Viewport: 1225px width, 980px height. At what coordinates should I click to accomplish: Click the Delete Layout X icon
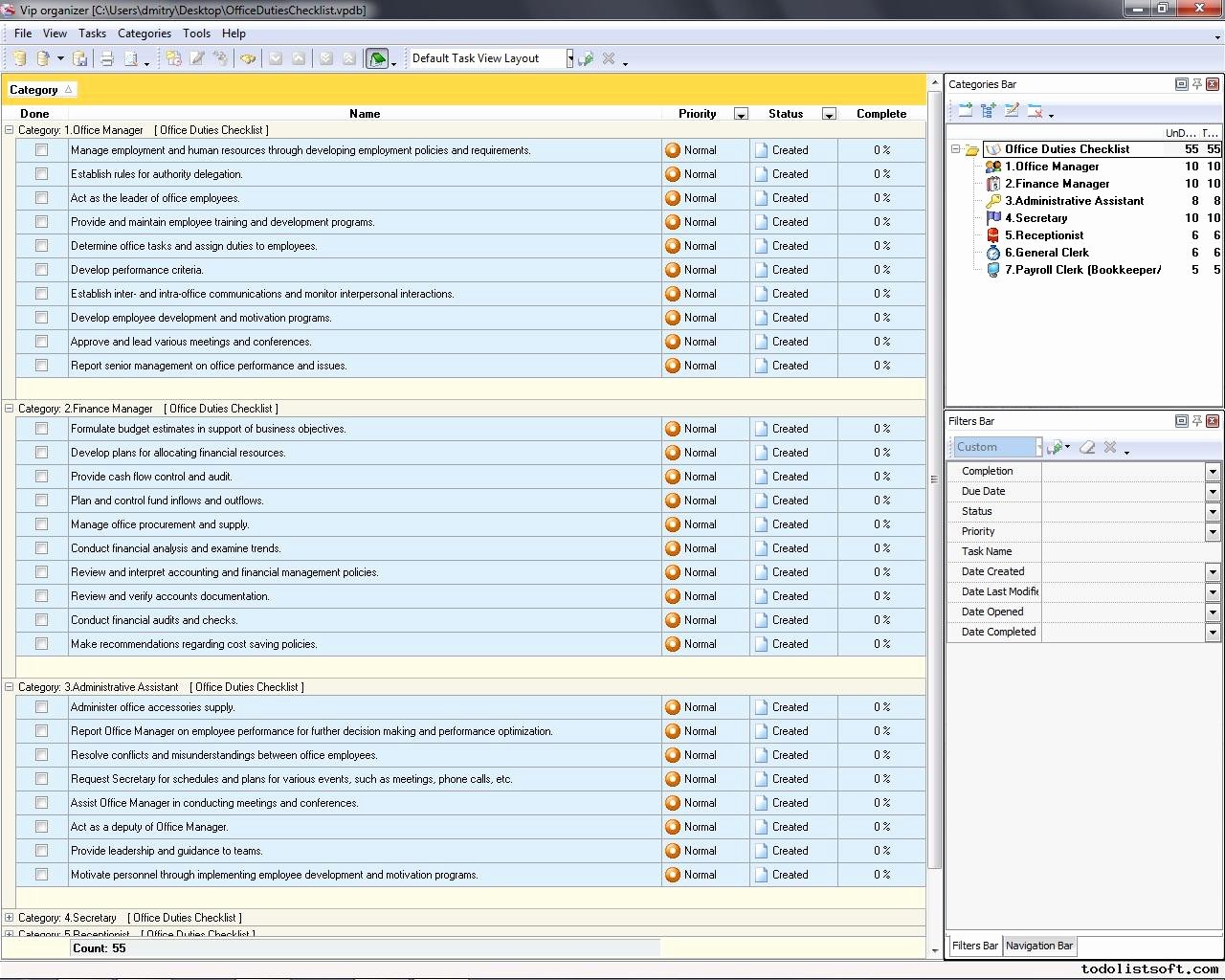[609, 58]
